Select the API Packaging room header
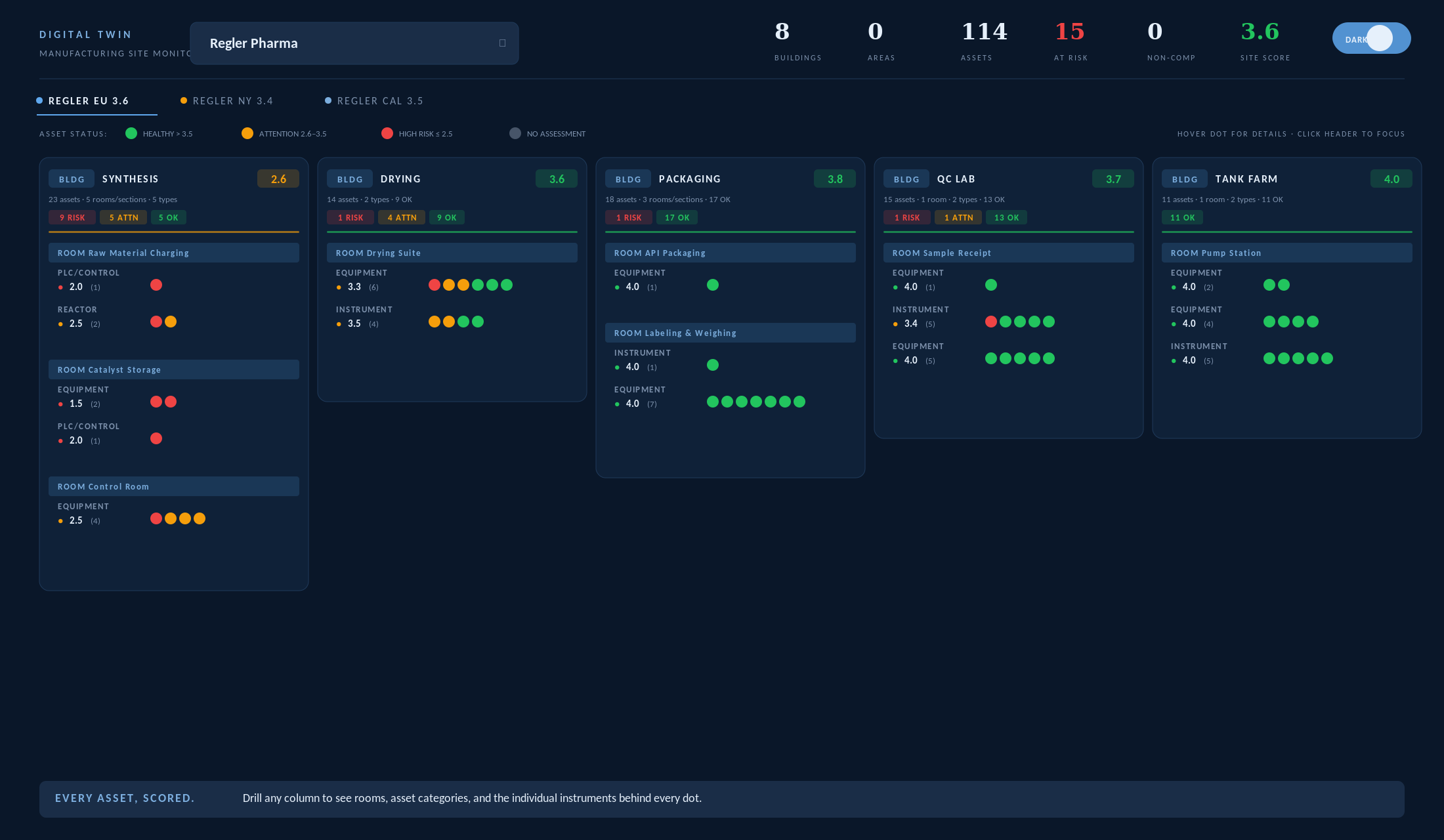Image resolution: width=1444 pixels, height=840 pixels. pyautogui.click(x=731, y=253)
